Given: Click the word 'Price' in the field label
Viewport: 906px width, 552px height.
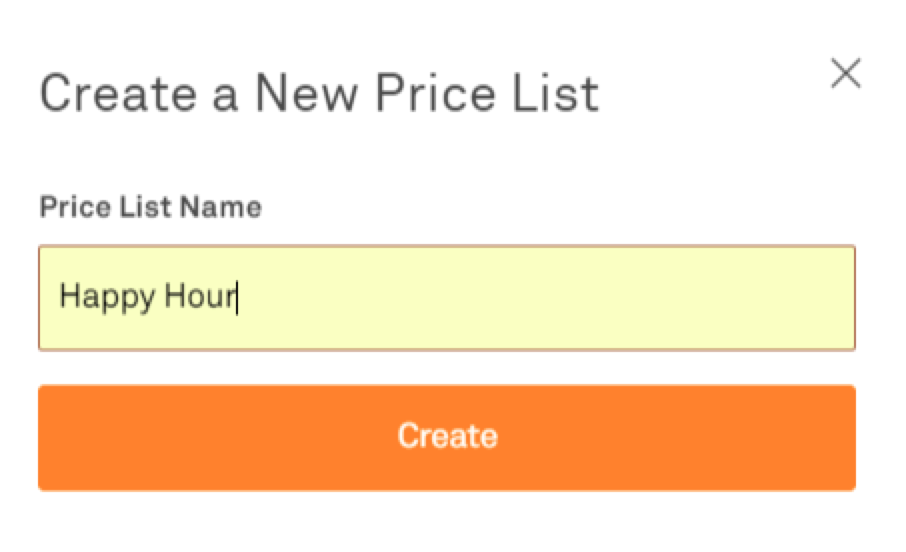Looking at the screenshot, I should tap(74, 208).
